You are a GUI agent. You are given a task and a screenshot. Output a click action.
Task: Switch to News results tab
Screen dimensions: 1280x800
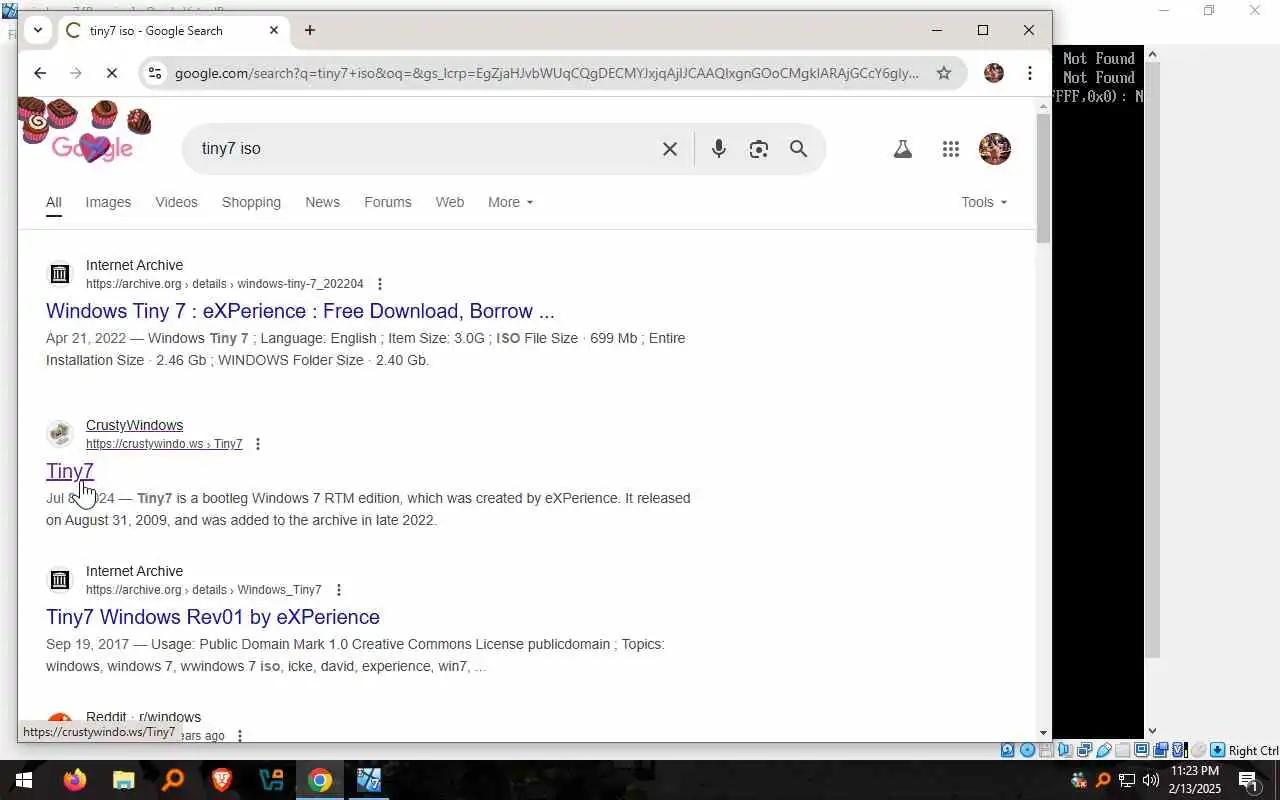322,202
